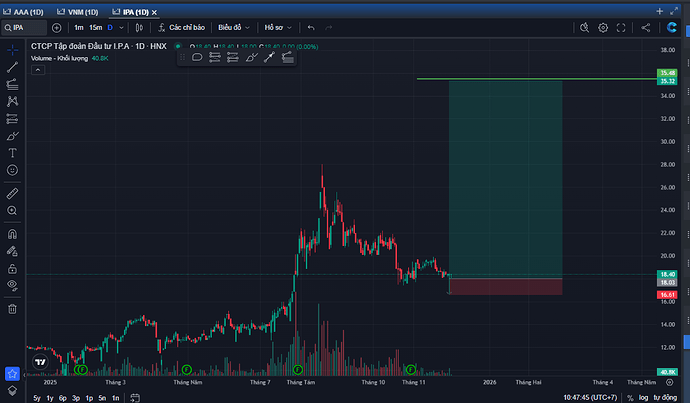Open chart settings gear
This screenshot has height=403, width=690.
coord(603,28)
